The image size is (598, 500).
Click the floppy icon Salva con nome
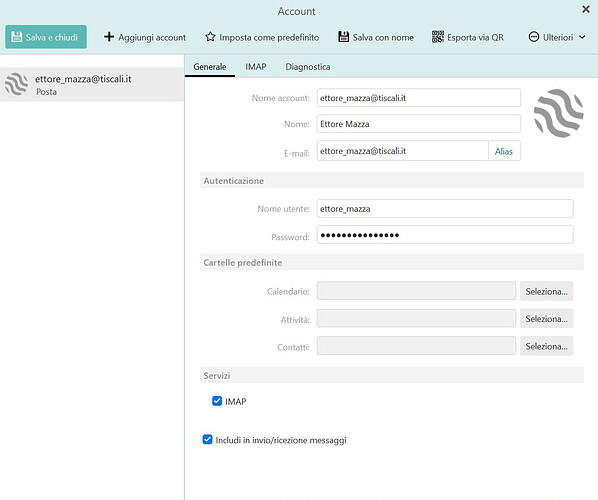[343, 37]
